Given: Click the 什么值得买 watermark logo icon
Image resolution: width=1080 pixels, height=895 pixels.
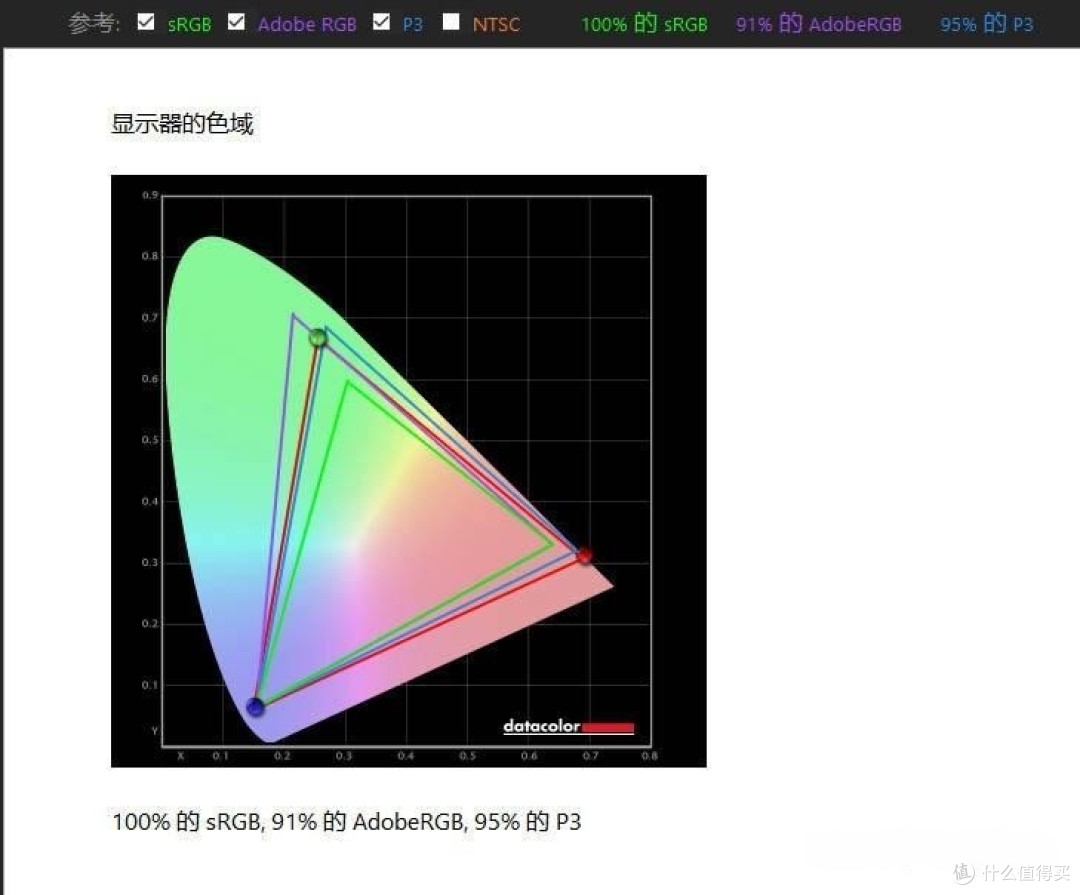Looking at the screenshot, I should point(963,873).
